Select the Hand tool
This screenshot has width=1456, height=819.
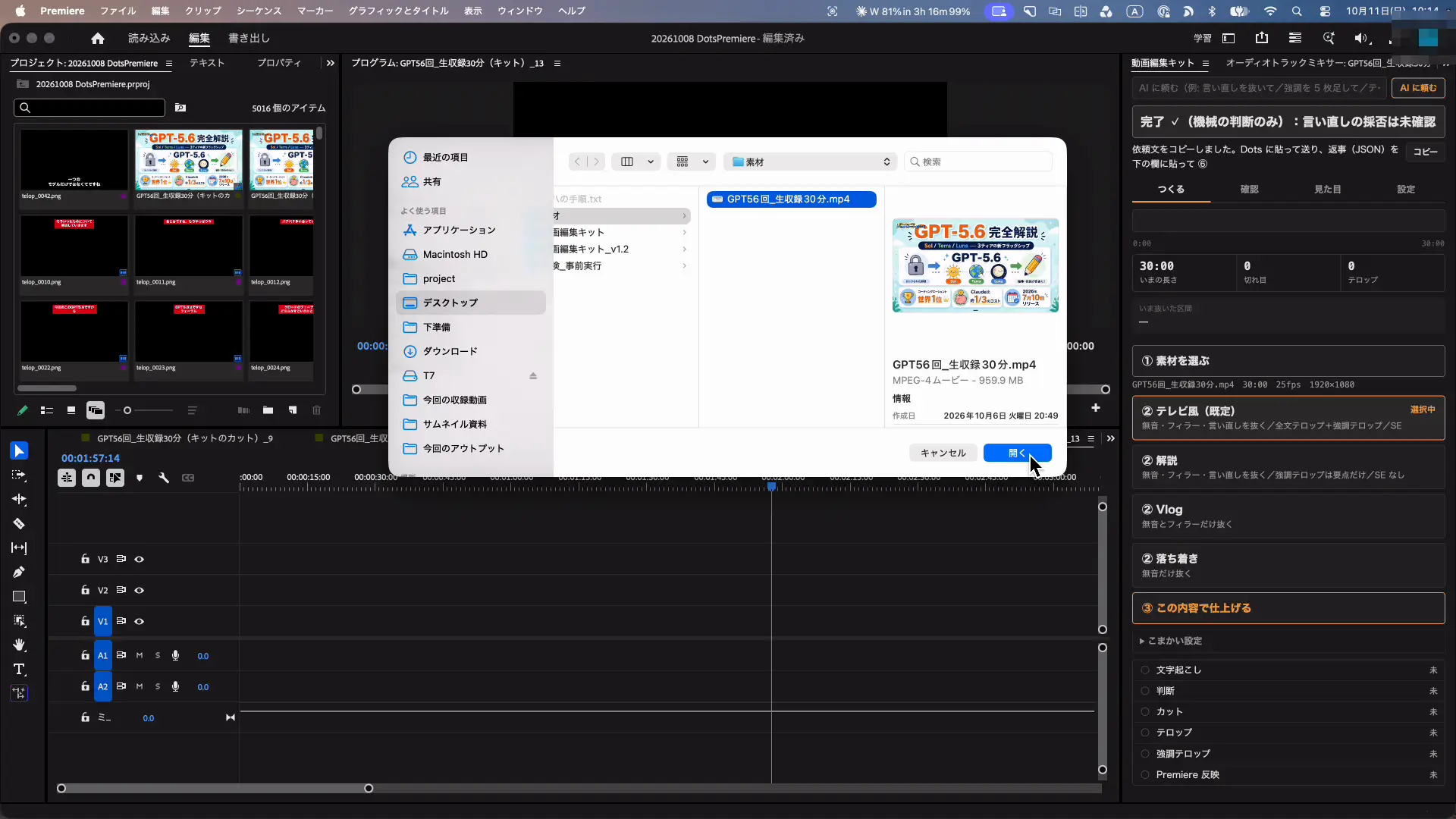click(x=19, y=645)
